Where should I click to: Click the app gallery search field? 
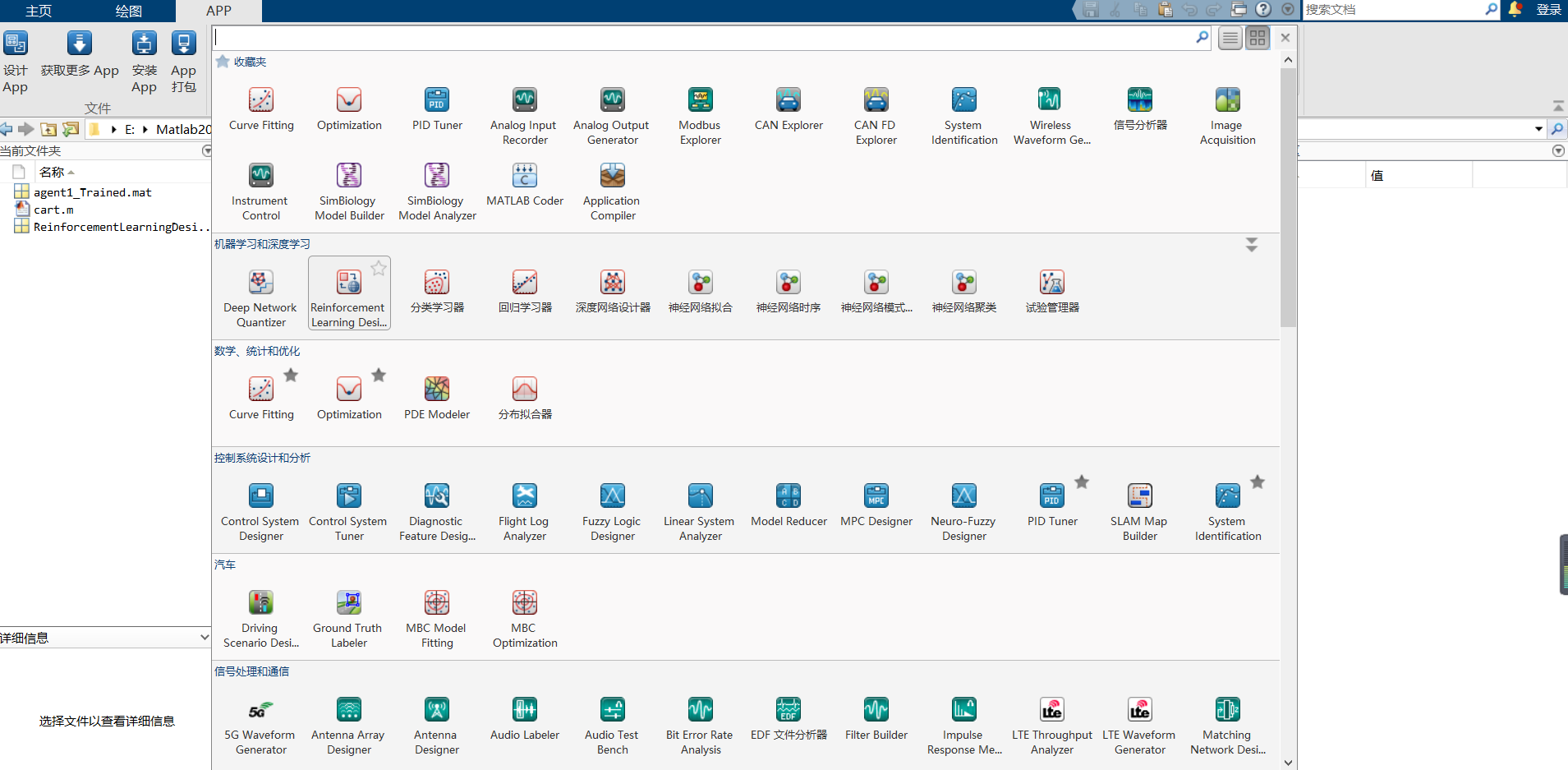click(702, 38)
